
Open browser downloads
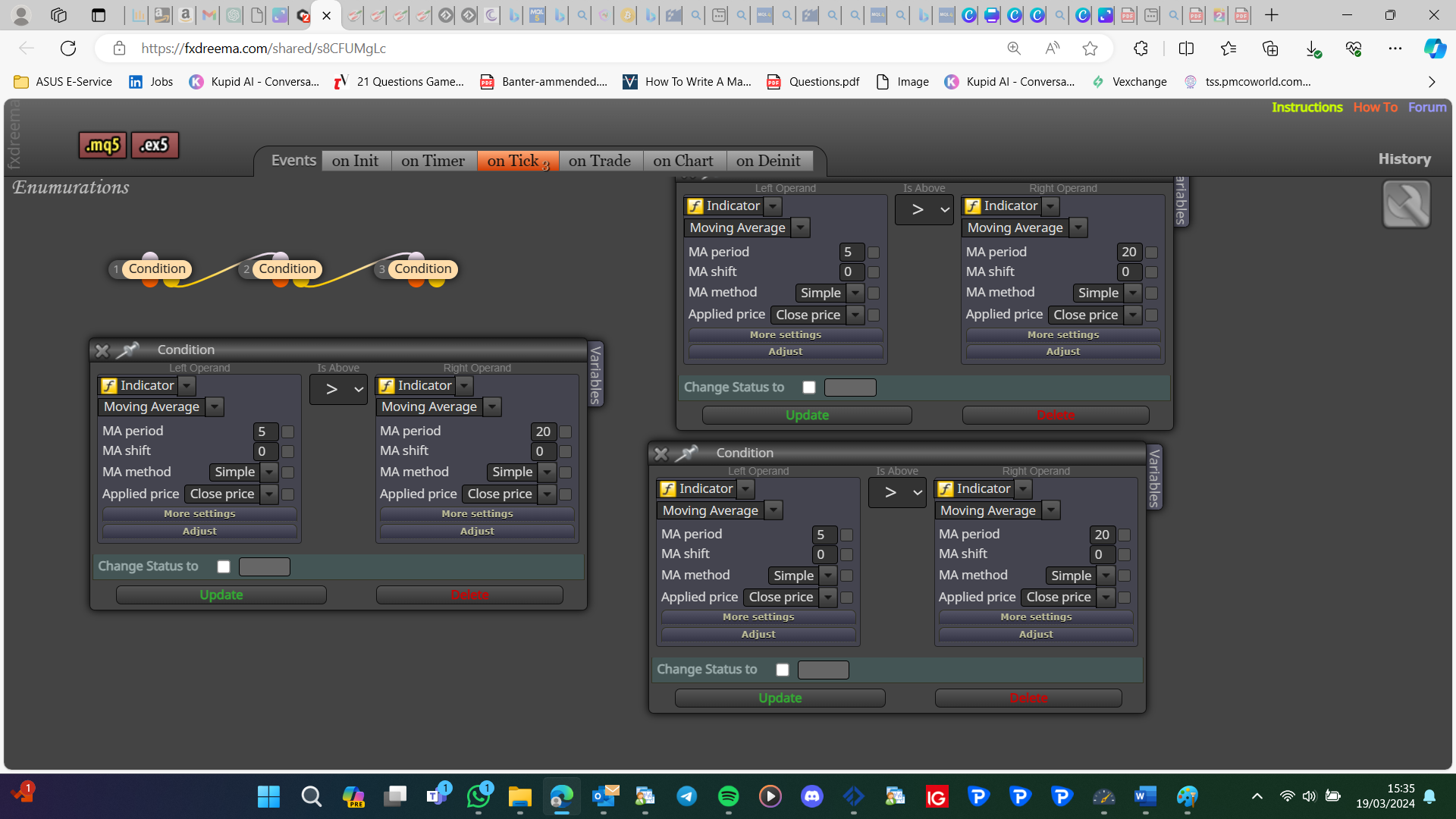click(x=1313, y=49)
